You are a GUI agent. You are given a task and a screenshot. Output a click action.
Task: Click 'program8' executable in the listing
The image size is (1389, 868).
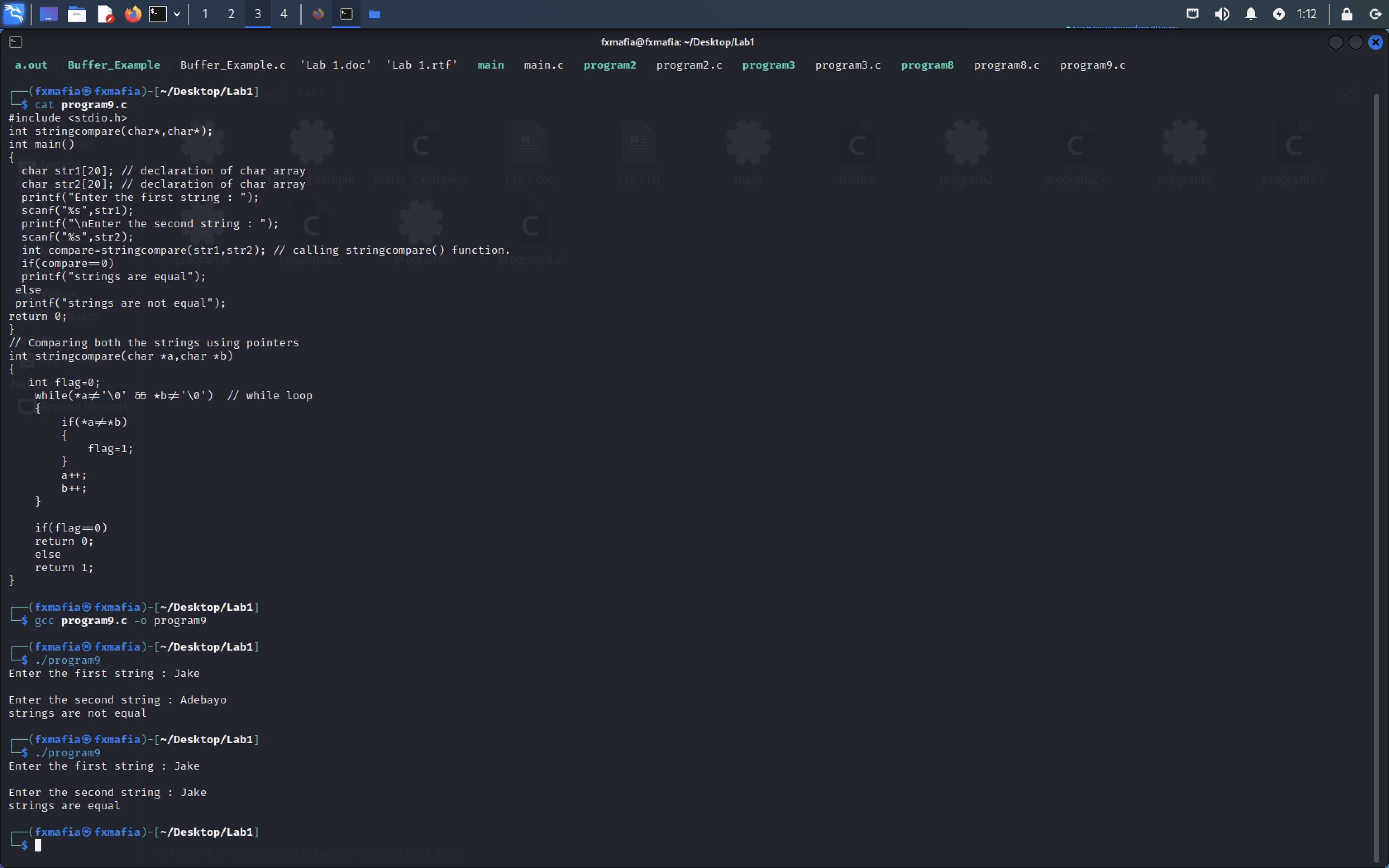(928, 65)
